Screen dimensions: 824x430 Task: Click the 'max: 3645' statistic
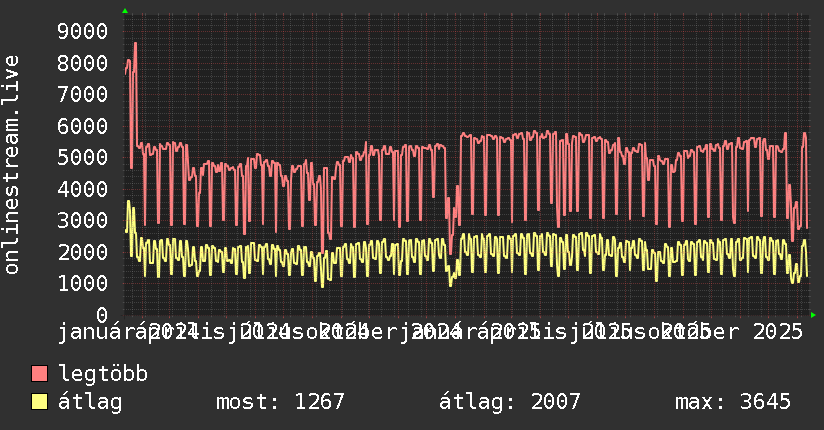tap(733, 402)
